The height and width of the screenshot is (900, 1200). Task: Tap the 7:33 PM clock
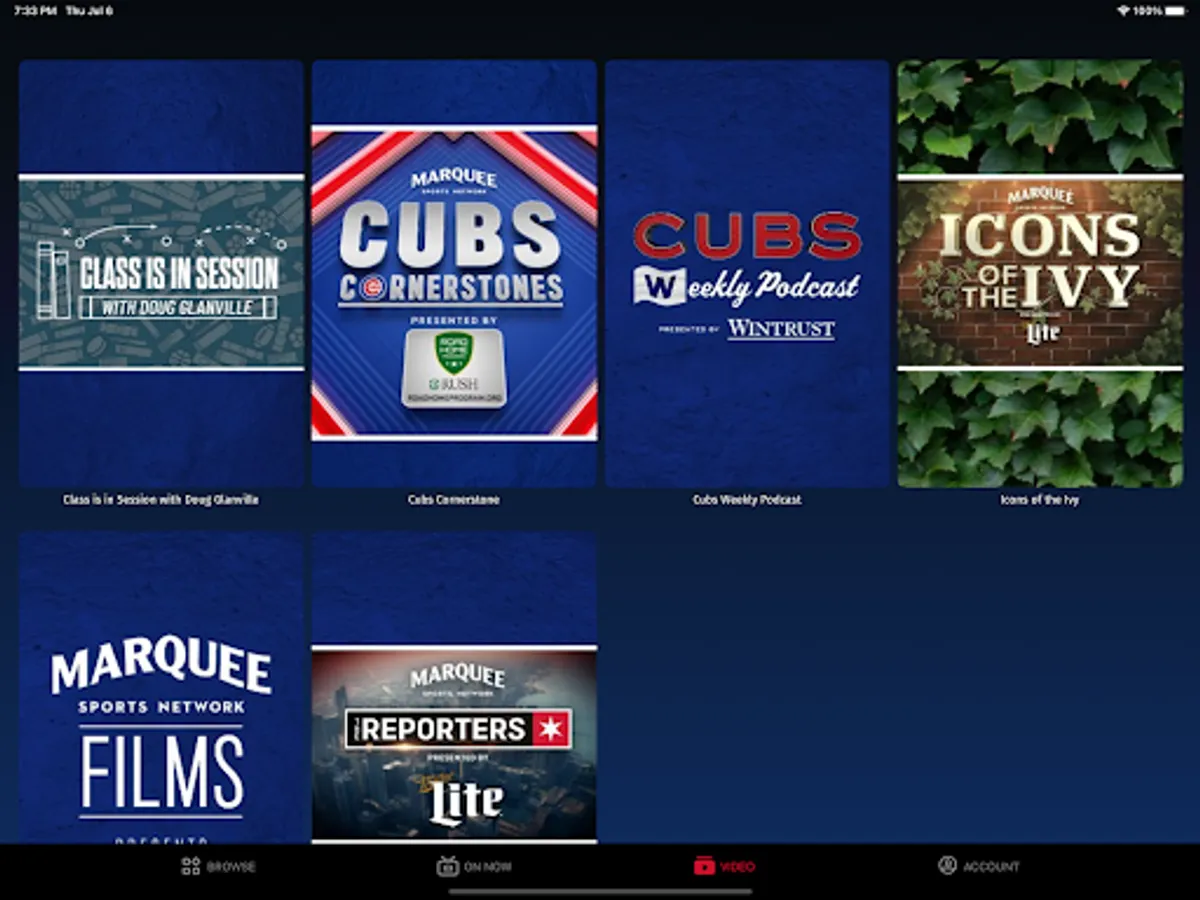[x=35, y=10]
